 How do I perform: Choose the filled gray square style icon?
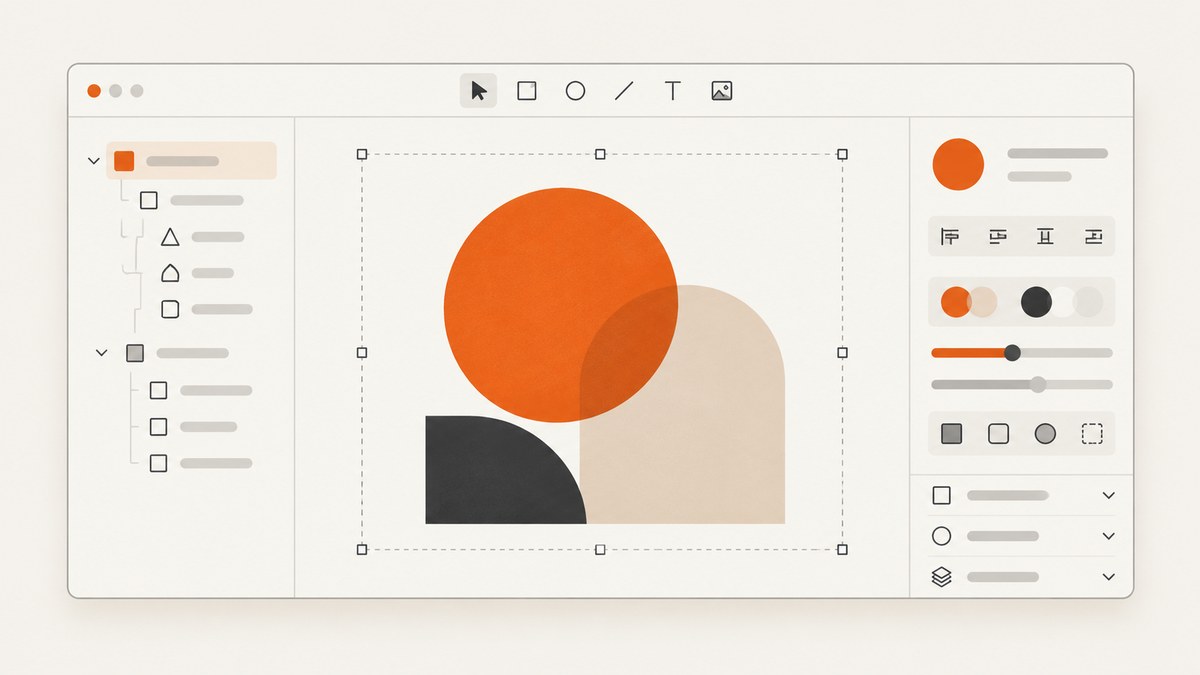coord(951,434)
